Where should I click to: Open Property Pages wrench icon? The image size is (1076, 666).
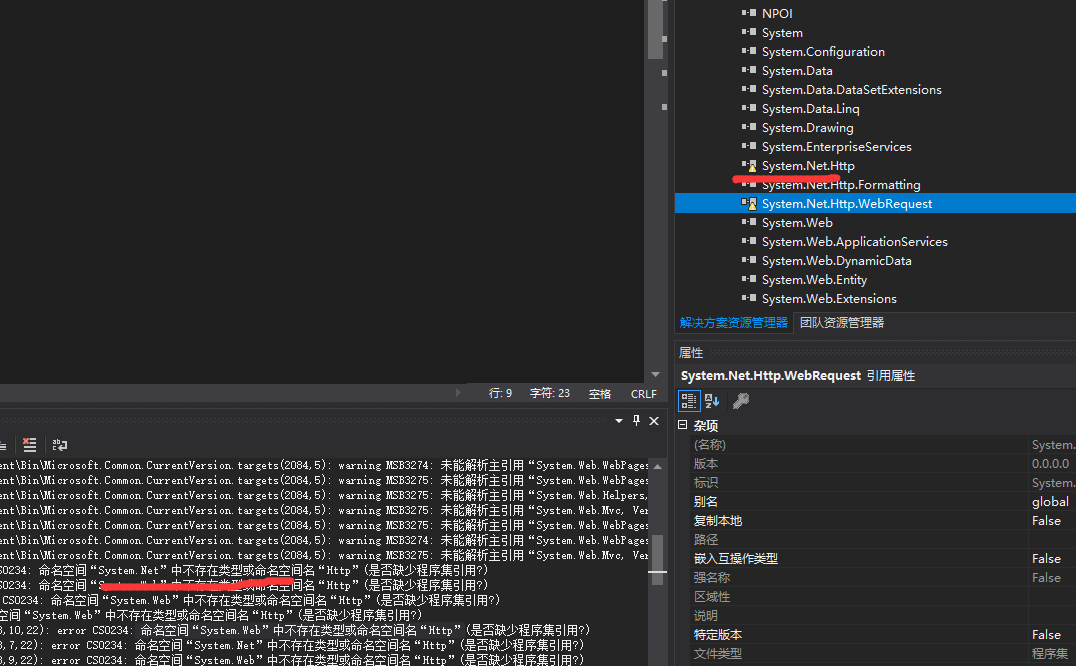point(740,401)
